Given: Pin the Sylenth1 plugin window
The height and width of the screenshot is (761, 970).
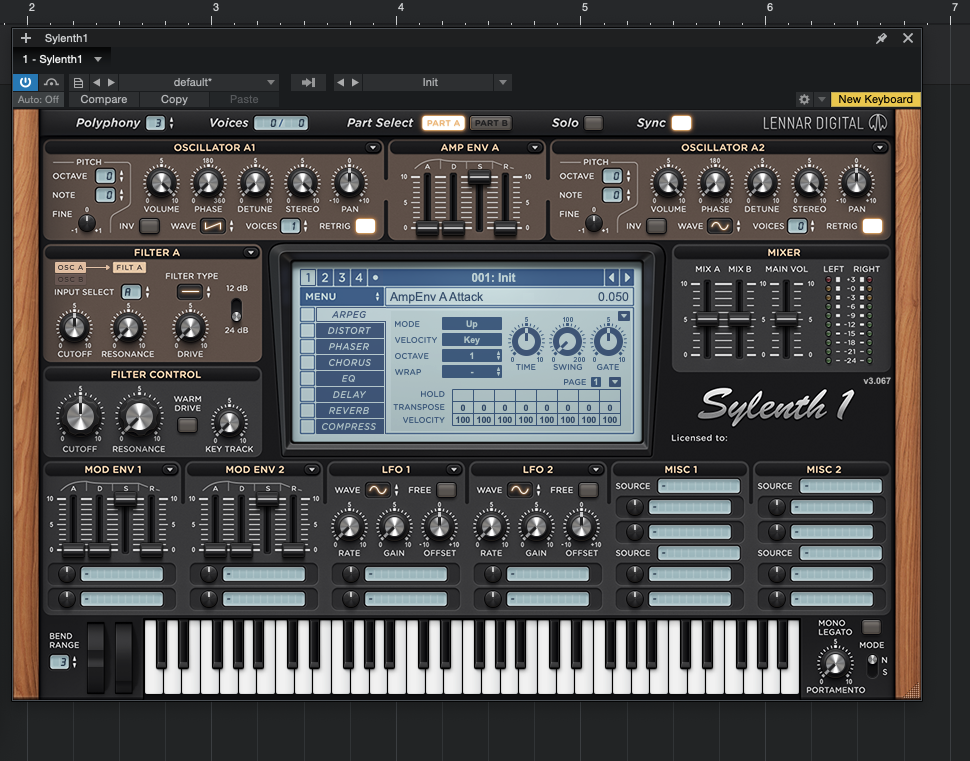Looking at the screenshot, I should click(881, 38).
